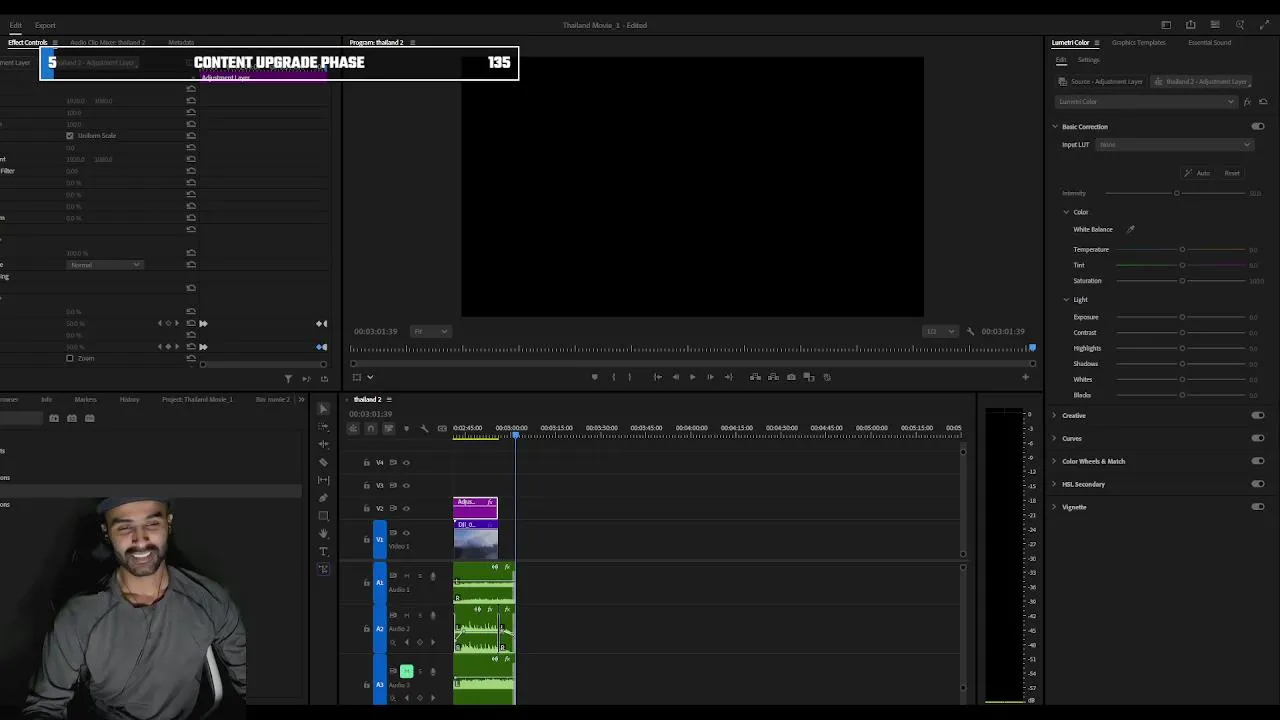Screen dimensions: 1280x720
Task: Click the Export Frame camera icon
Action: 791,377
